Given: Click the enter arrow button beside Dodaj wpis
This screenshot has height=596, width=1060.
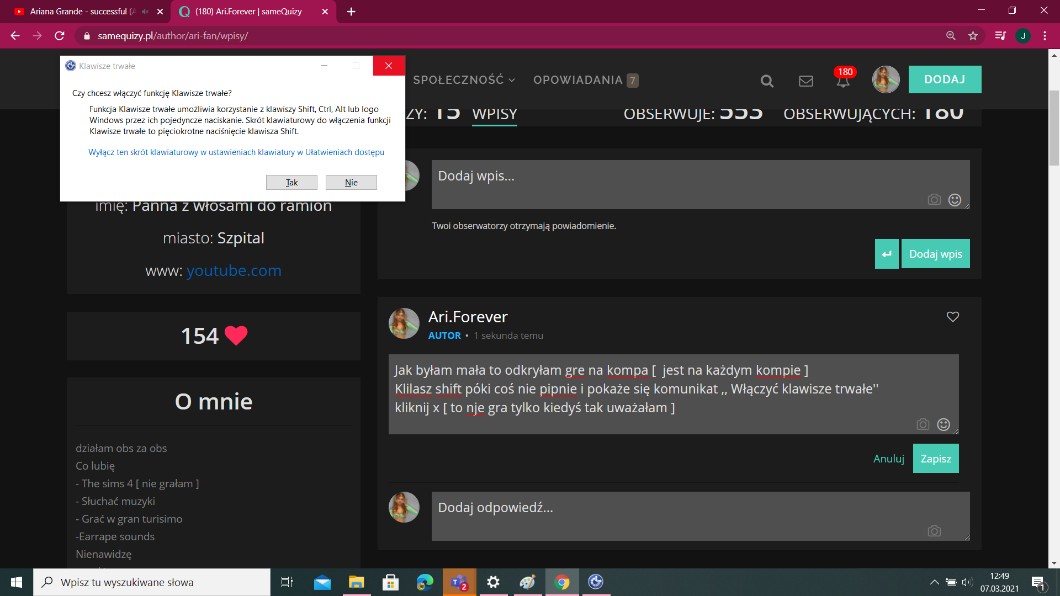Looking at the screenshot, I should click(886, 254).
